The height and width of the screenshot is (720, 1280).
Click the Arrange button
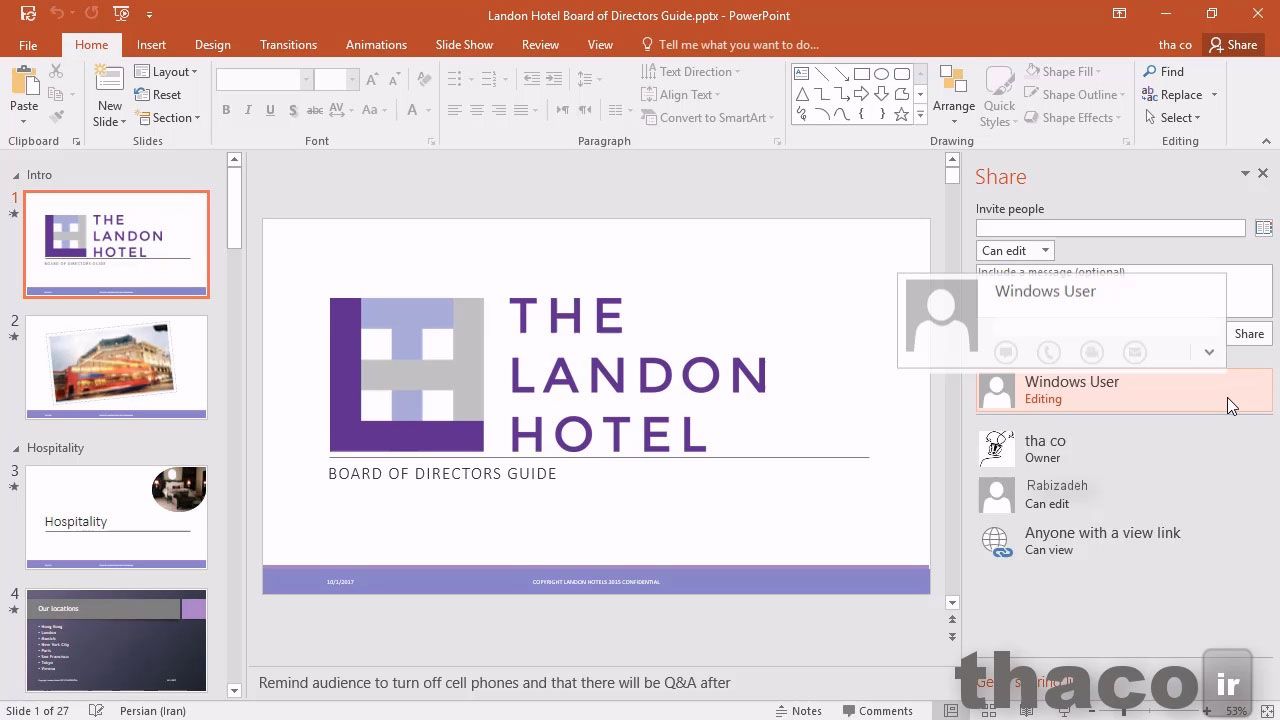pos(954,94)
